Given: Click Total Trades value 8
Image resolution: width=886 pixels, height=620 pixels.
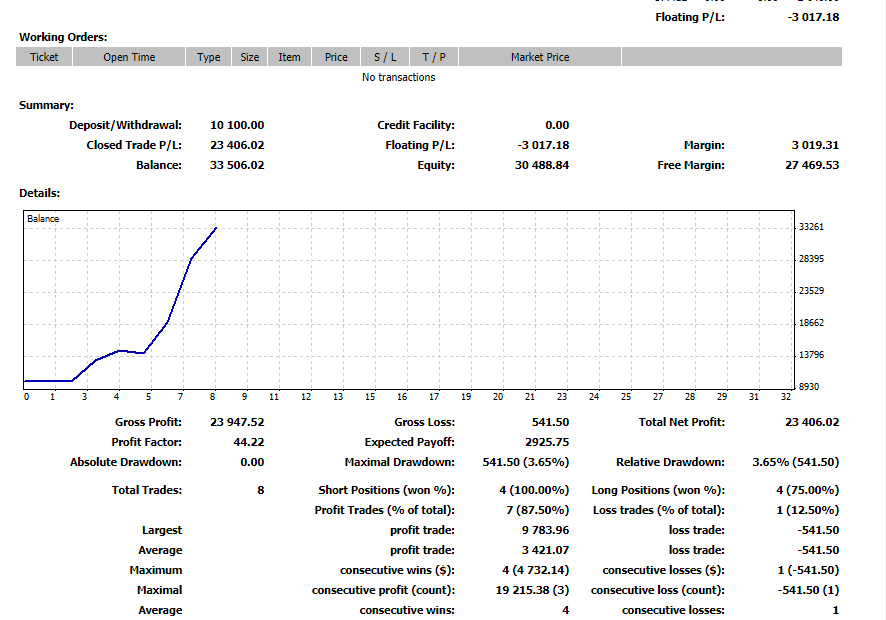Looking at the screenshot, I should tap(260, 490).
